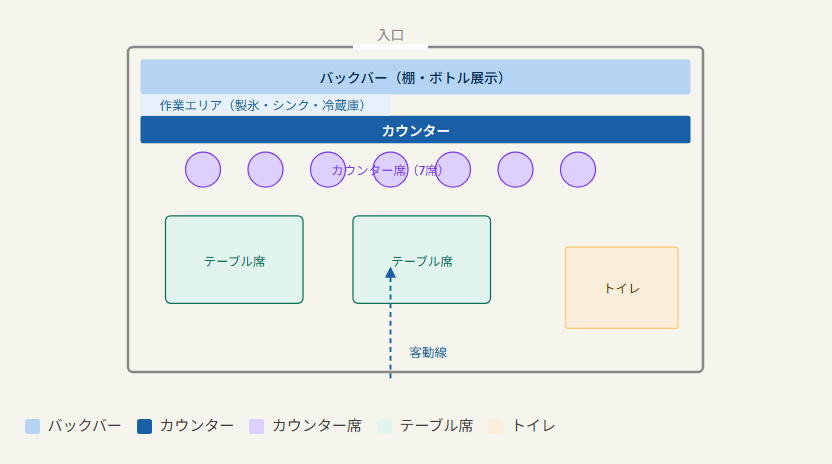Click the purple カウンター席 legend swatch
This screenshot has height=464, width=832.
tap(256, 426)
